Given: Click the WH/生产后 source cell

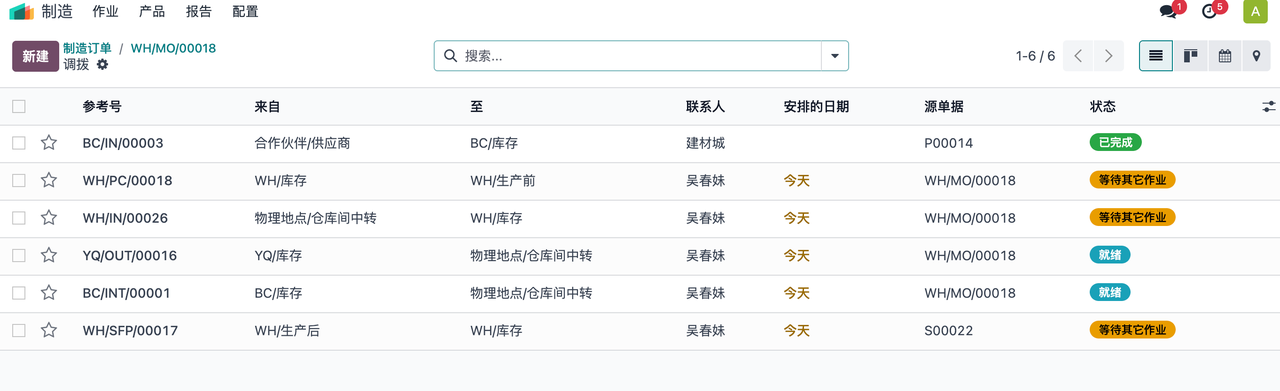Looking at the screenshot, I should click(x=287, y=330).
